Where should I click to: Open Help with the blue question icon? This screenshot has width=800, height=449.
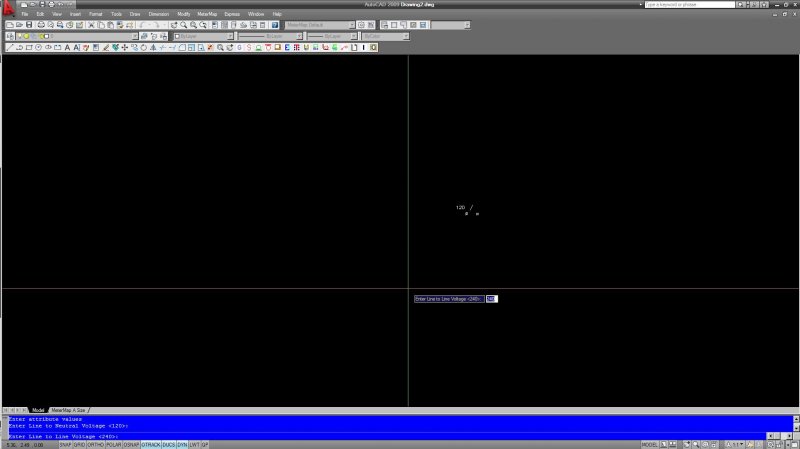[x=275, y=25]
